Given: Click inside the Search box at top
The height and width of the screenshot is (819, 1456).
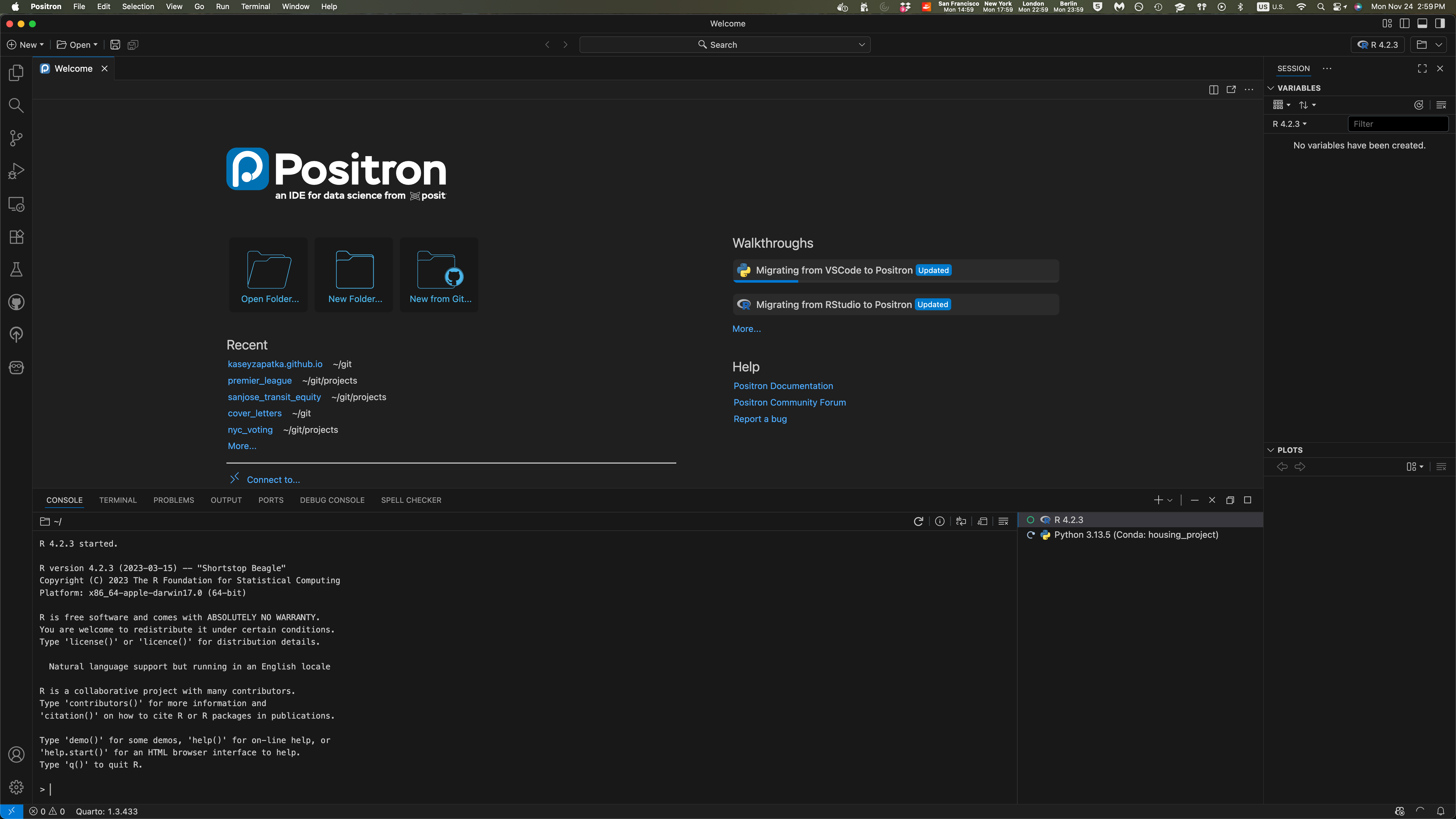Looking at the screenshot, I should (x=724, y=44).
